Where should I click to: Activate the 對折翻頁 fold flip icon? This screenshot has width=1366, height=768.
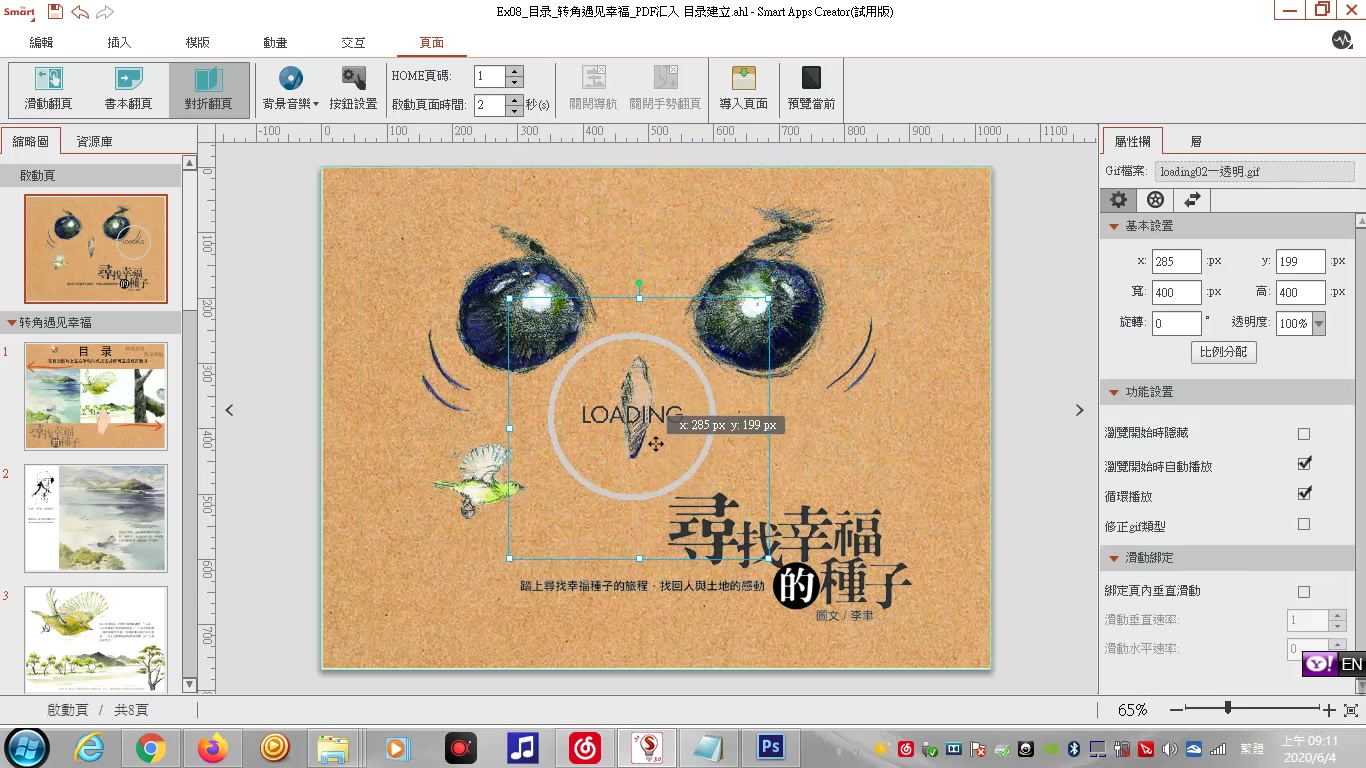point(208,89)
